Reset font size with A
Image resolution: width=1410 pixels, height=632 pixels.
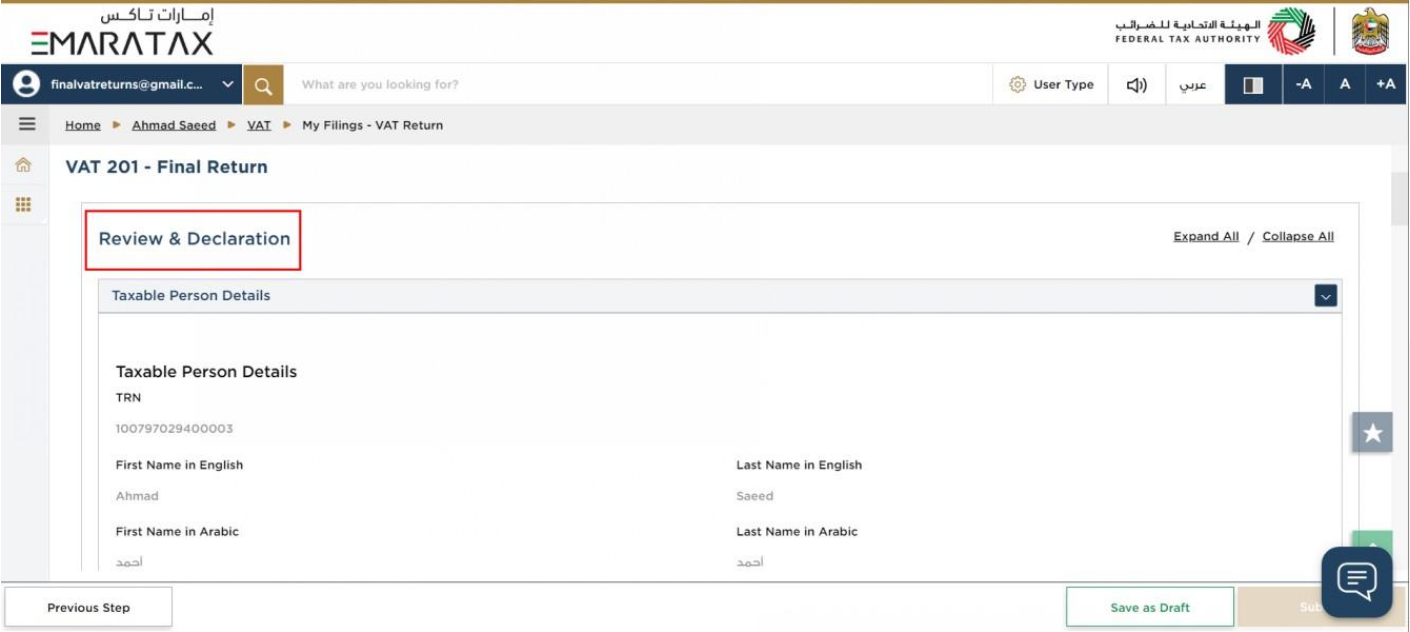pos(1345,85)
